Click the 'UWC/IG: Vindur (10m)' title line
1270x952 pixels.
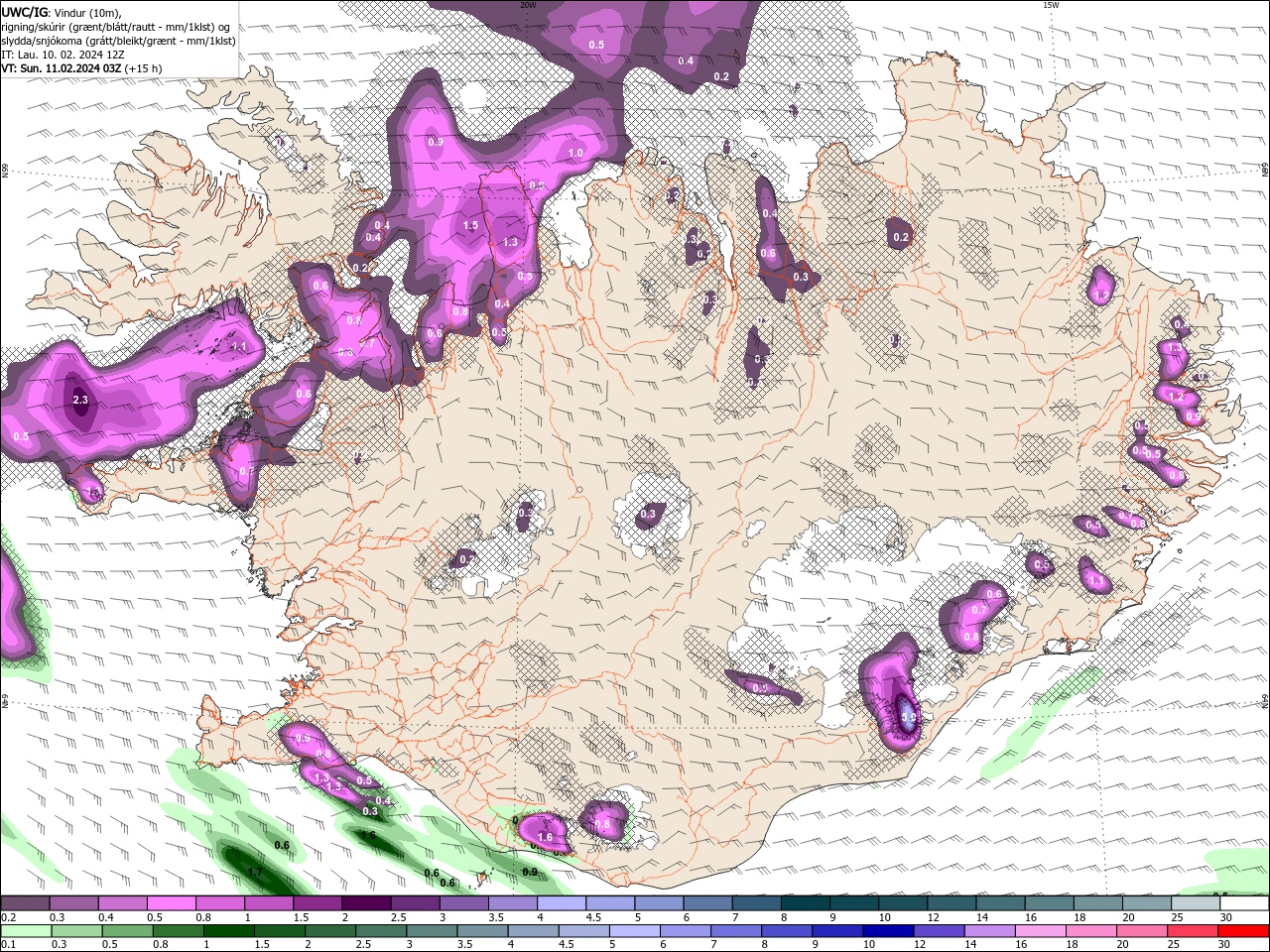click(61, 12)
